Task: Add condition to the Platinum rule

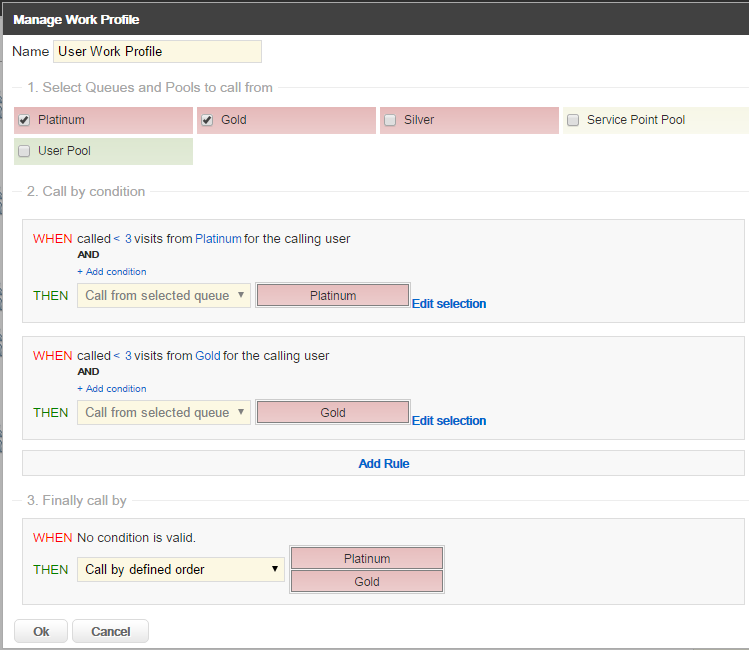Action: tap(111, 272)
